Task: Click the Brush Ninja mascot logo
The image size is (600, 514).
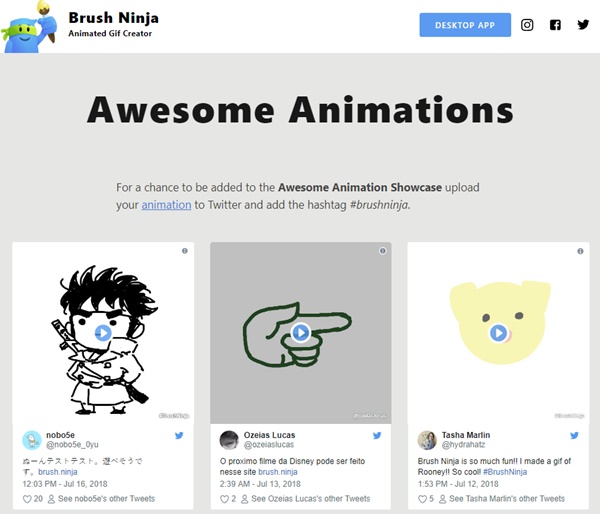Action: pos(29,27)
